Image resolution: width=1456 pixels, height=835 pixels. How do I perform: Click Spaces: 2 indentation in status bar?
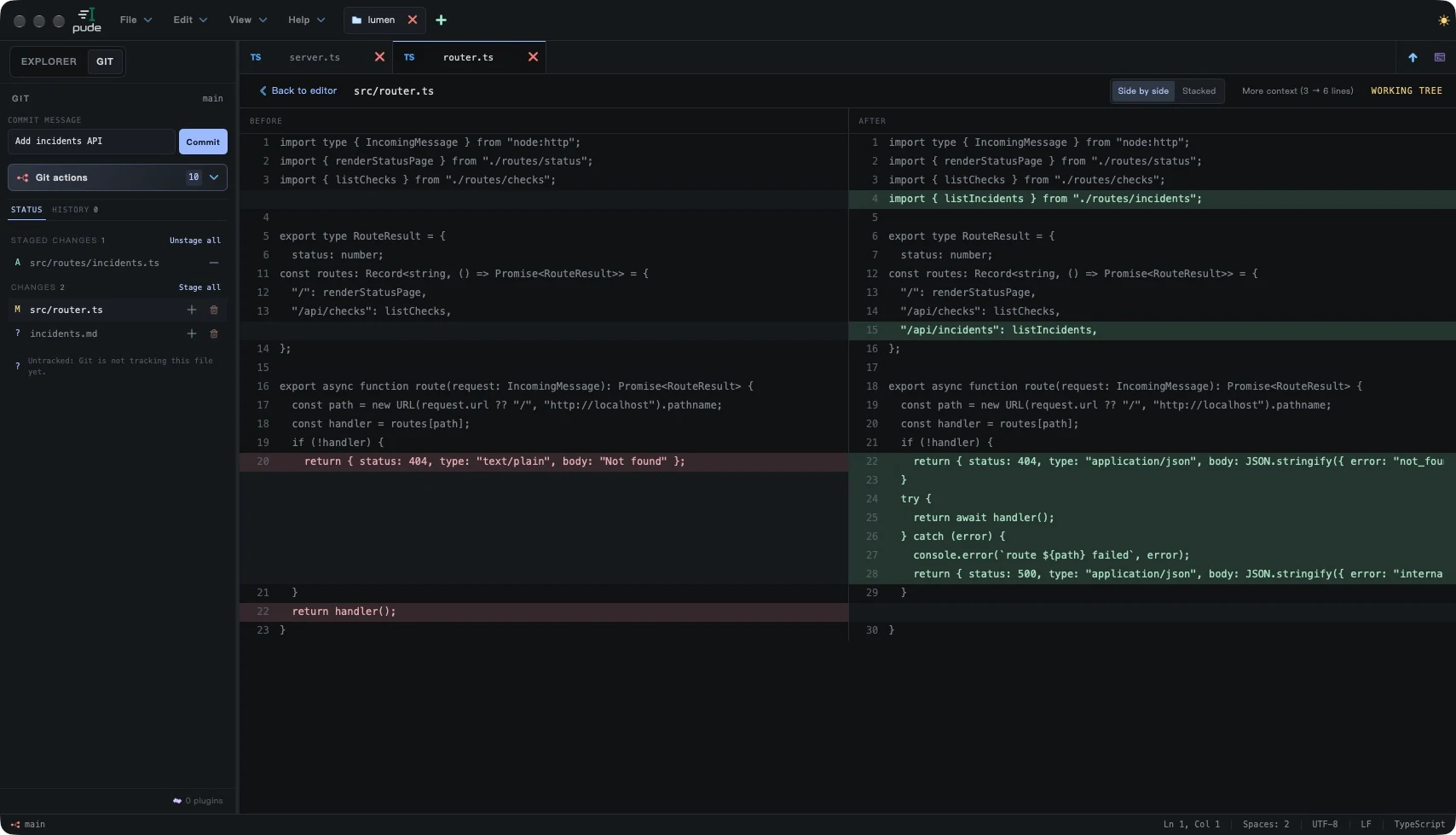click(1266, 825)
